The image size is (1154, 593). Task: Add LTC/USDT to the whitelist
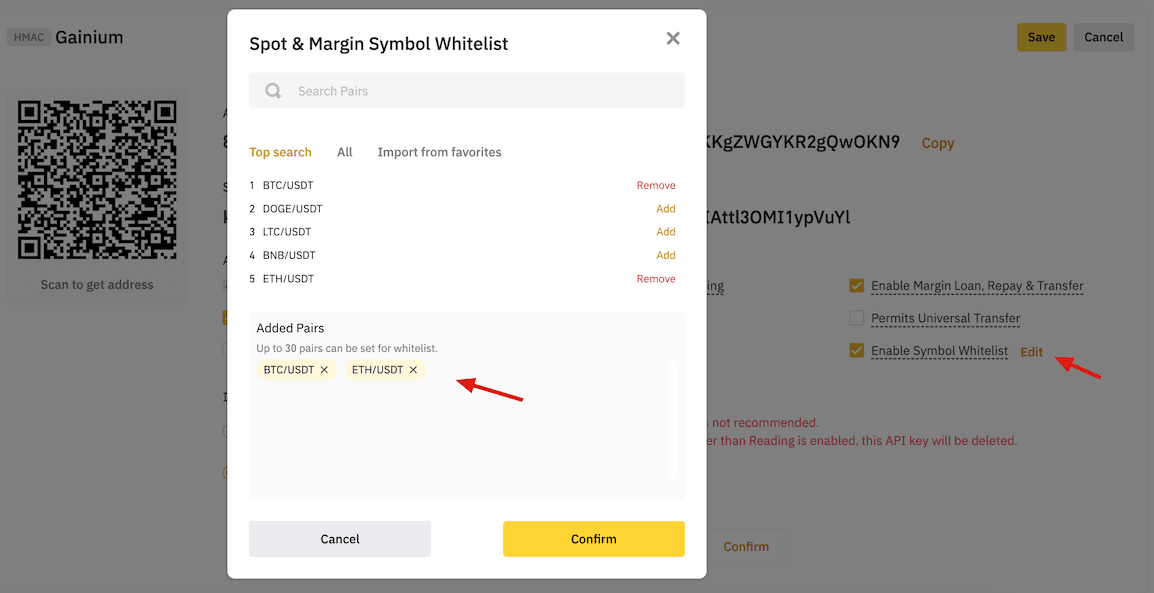tap(666, 232)
